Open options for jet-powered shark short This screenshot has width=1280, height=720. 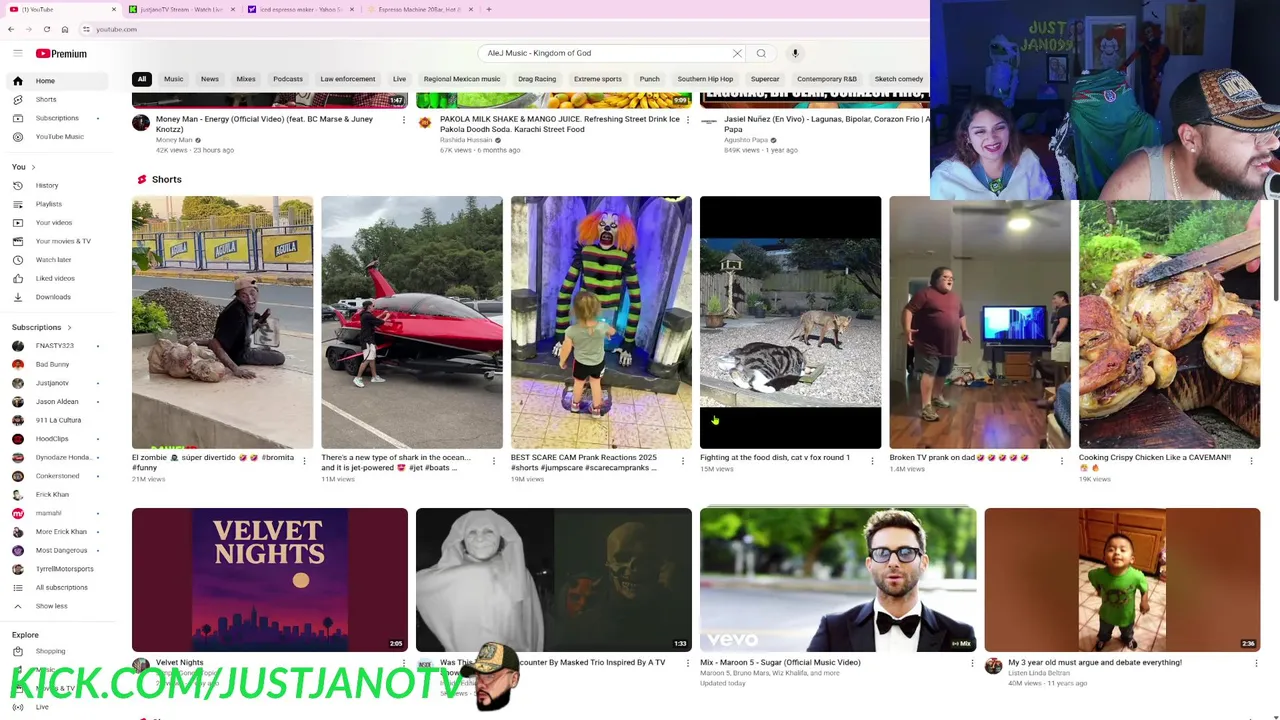(494, 461)
